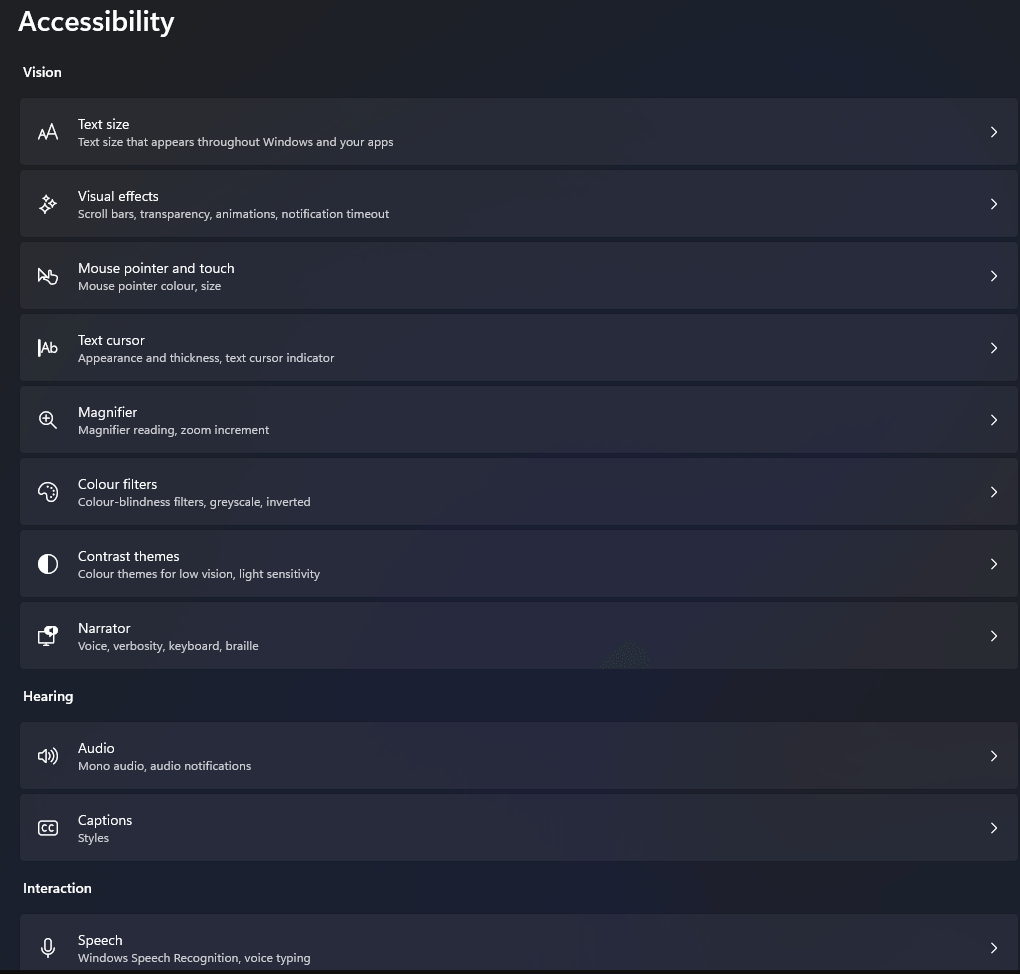Click the Speech microphone icon
The image size is (1020, 974).
(x=47, y=948)
